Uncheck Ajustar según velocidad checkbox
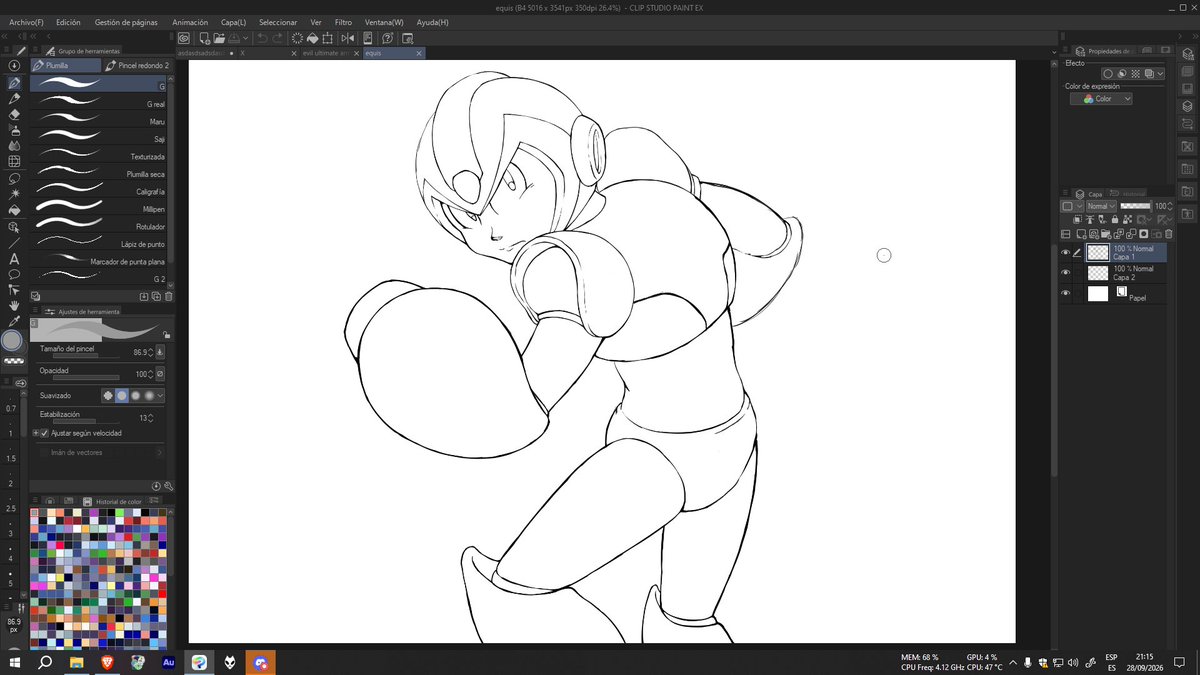The image size is (1200, 675). pos(44,433)
